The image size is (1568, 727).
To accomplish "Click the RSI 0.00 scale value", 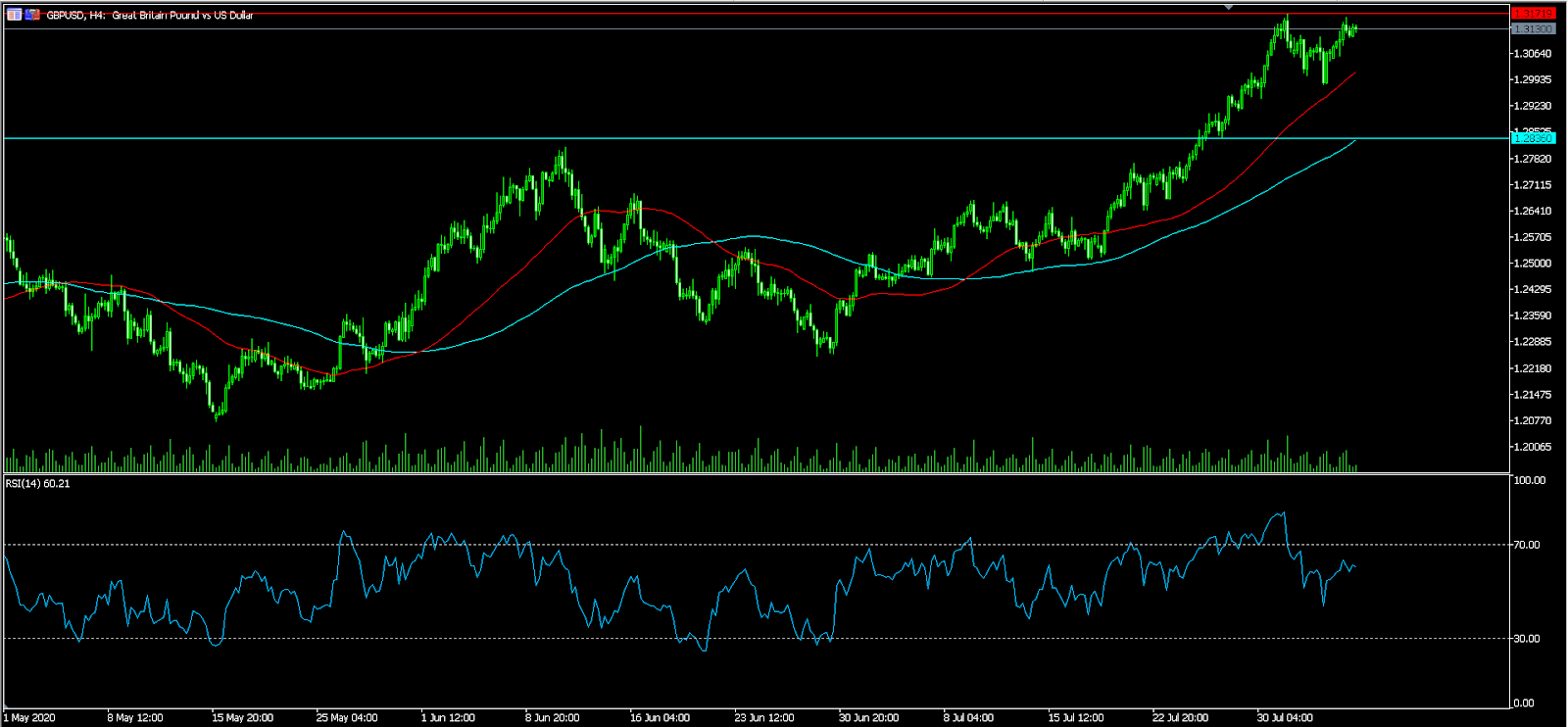I will click(1524, 703).
